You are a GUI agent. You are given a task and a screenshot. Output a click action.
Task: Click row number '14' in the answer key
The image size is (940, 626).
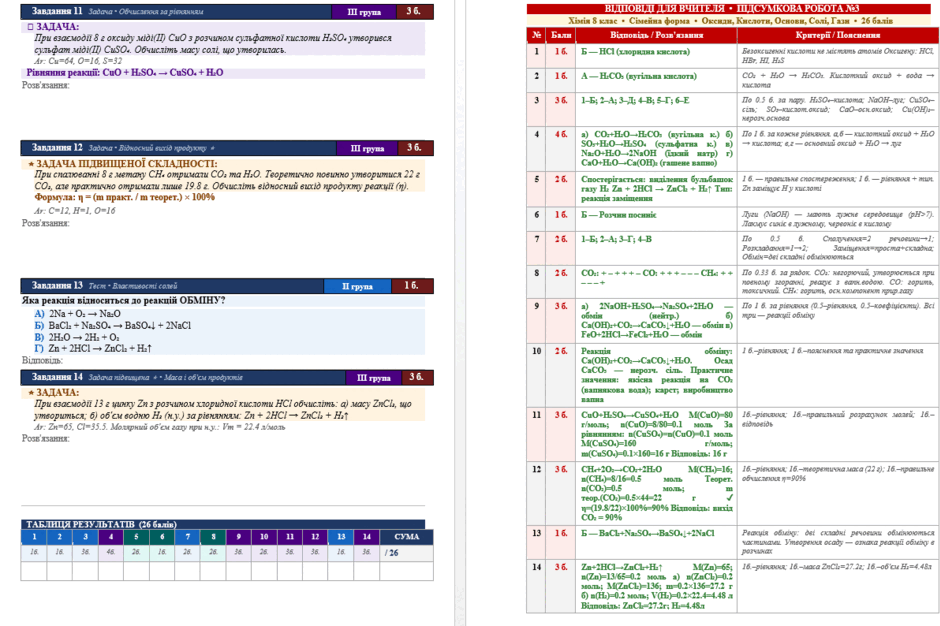pyautogui.click(x=537, y=567)
